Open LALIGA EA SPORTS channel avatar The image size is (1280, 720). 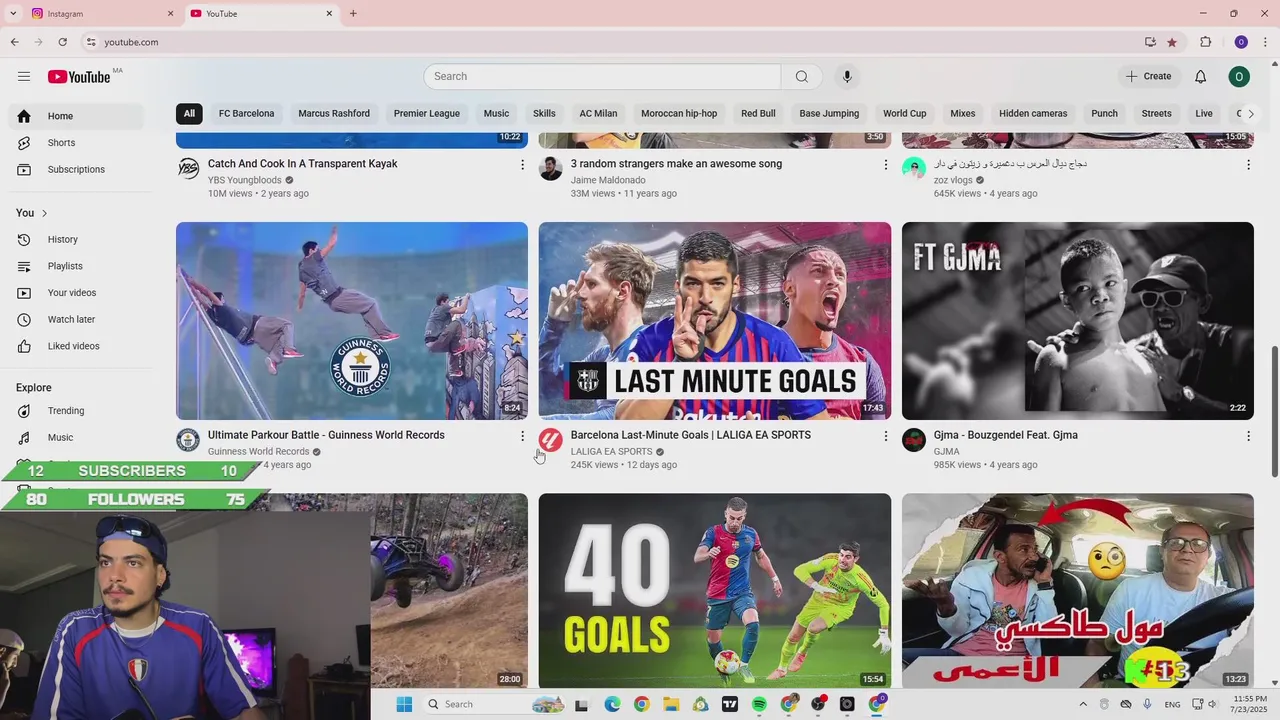(551, 440)
